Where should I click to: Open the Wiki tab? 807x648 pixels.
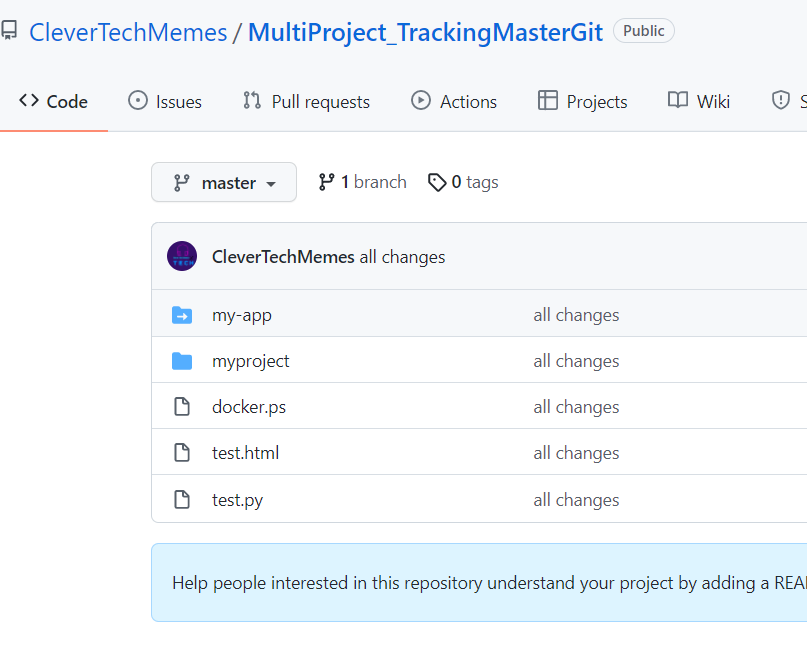[x=699, y=101]
